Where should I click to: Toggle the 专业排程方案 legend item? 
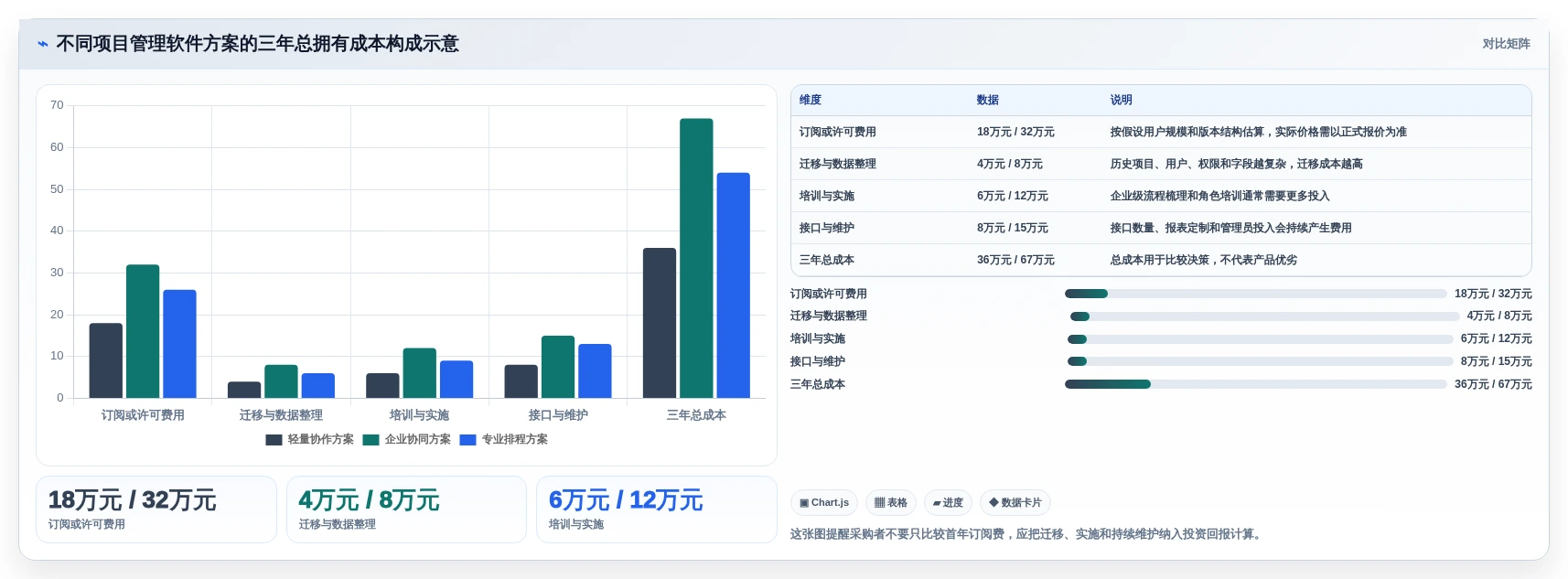(x=503, y=439)
